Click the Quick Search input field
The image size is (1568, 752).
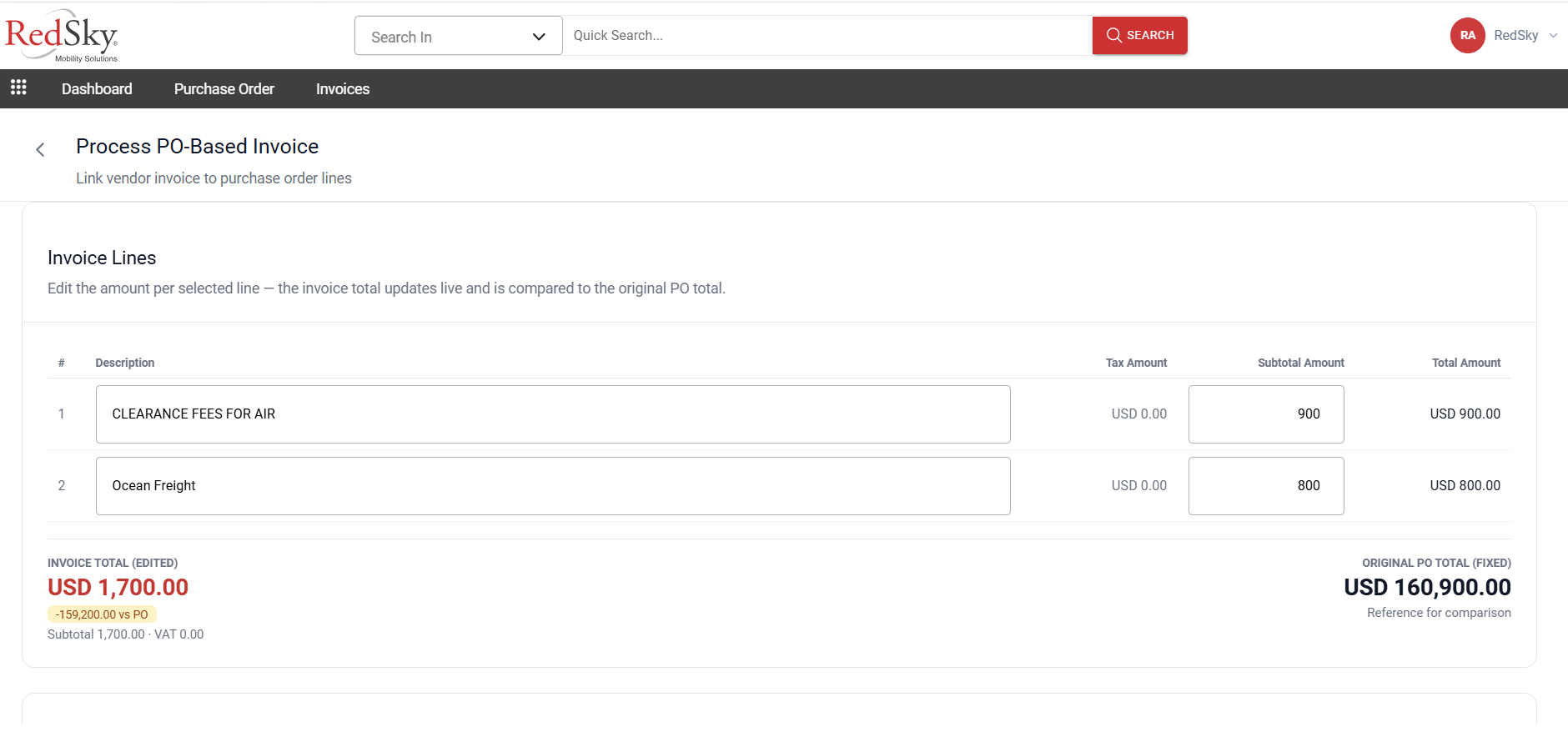coord(827,36)
